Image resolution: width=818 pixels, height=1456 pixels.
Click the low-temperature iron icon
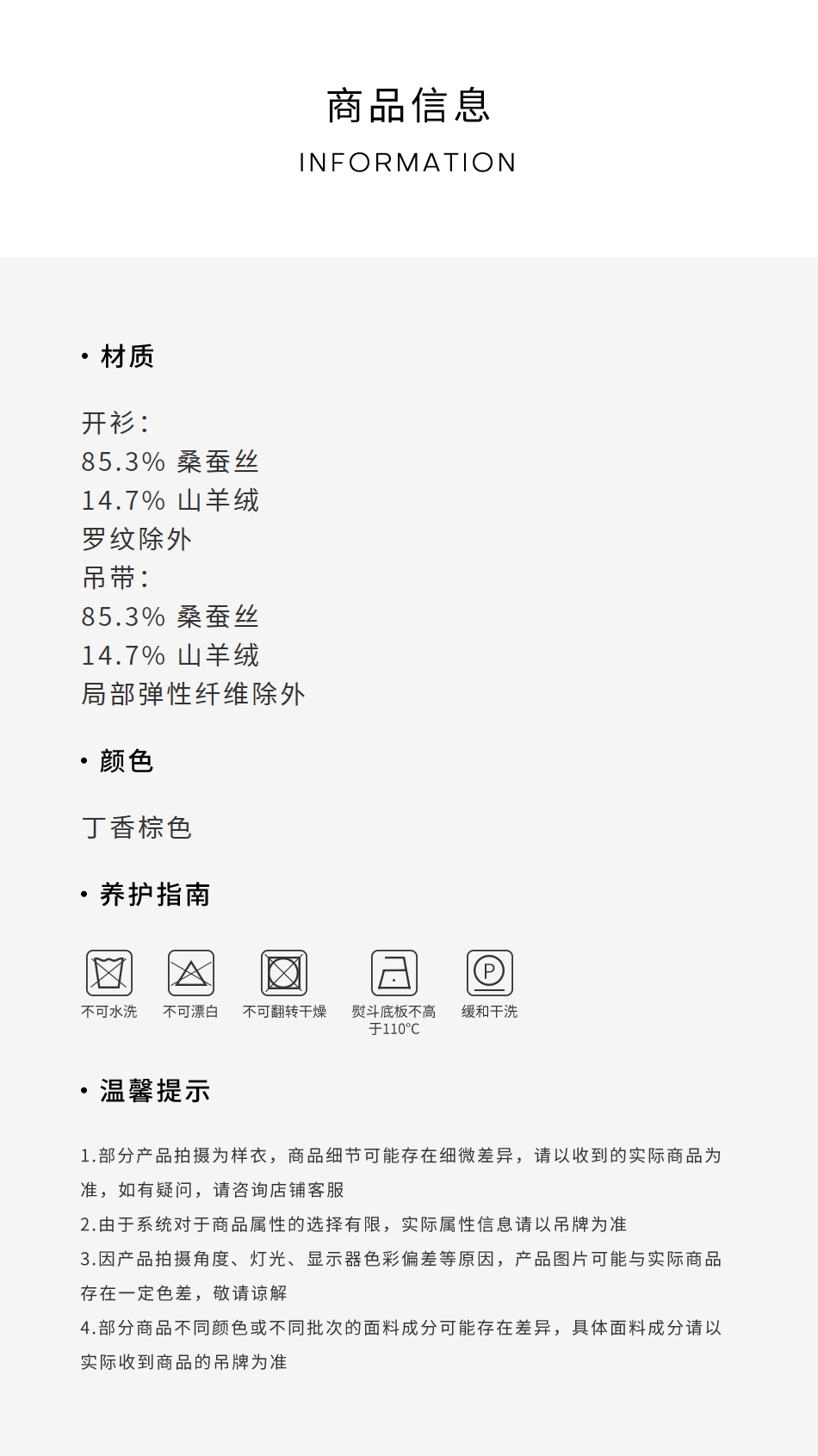(394, 973)
